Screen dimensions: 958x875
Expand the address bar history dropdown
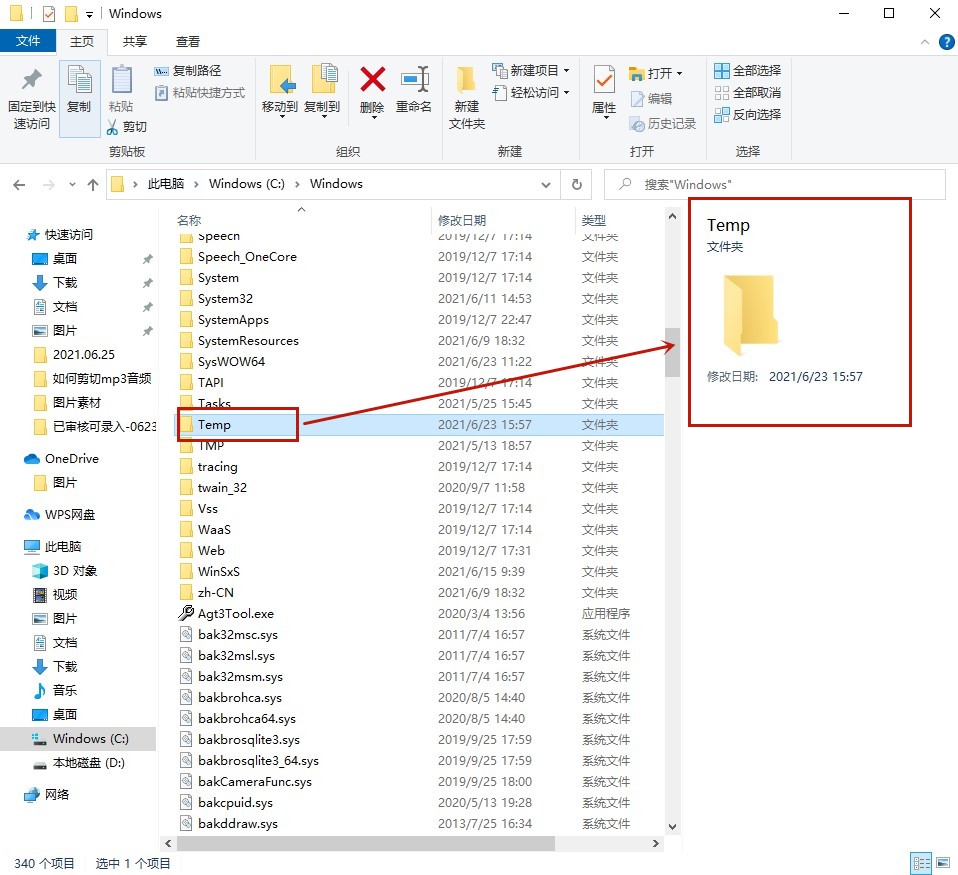coord(546,185)
